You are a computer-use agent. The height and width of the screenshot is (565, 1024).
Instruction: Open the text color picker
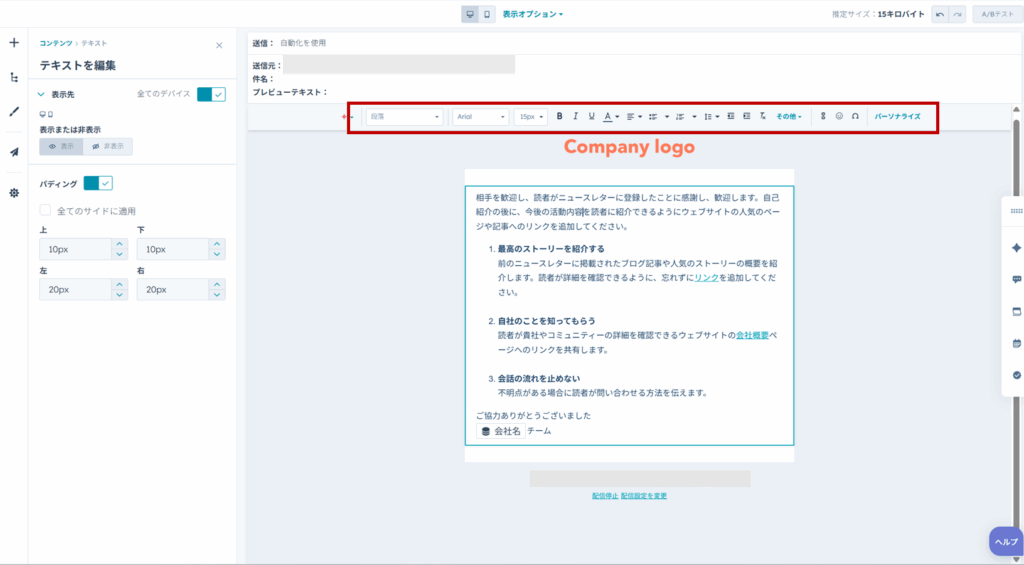[x=610, y=117]
